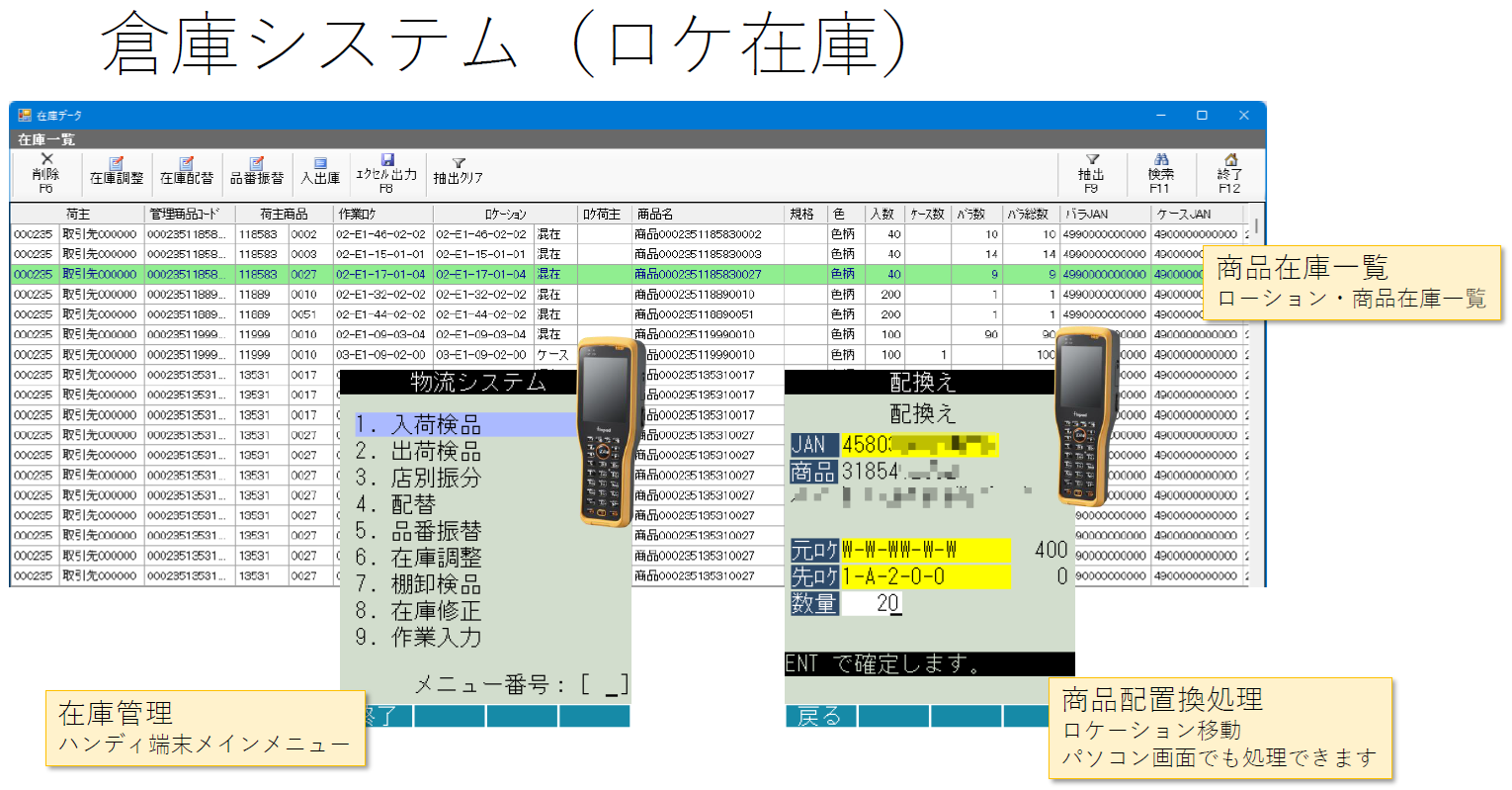Viewport: 1512px width, 790px height.
Task: Click the 商品名 column header
Action: click(x=654, y=215)
